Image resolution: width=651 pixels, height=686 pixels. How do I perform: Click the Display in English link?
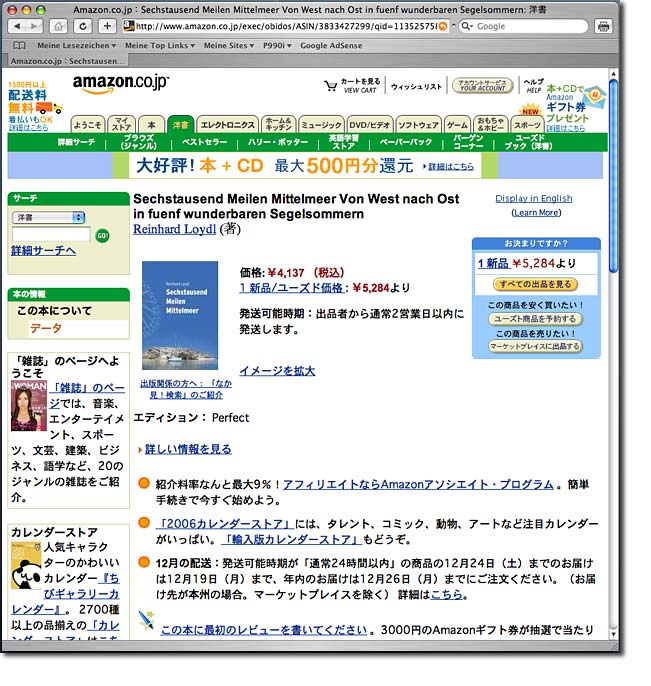coord(534,198)
